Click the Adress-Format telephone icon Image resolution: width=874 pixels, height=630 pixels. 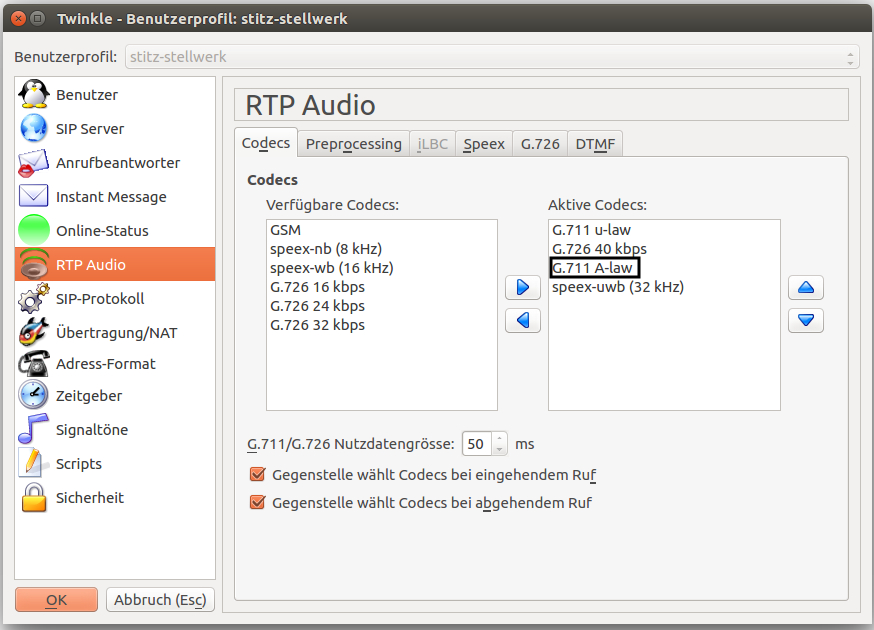[x=34, y=364]
